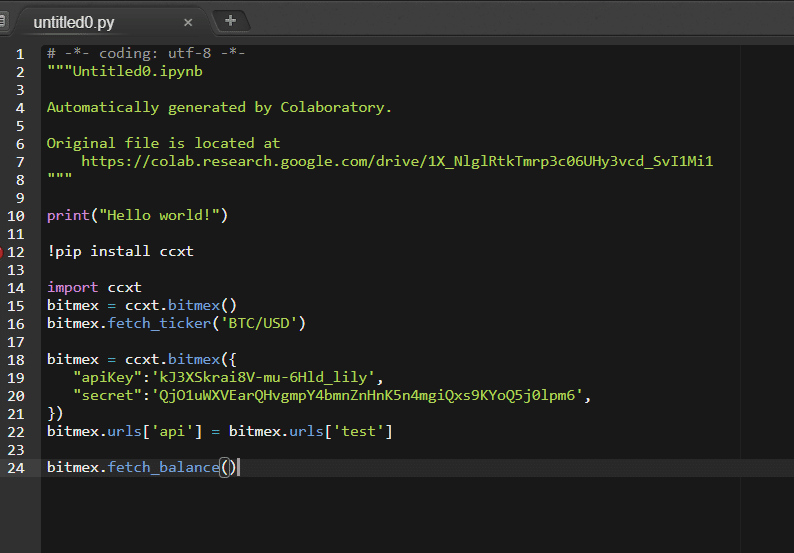Click line number 1 in the gutter

[x=20, y=54]
